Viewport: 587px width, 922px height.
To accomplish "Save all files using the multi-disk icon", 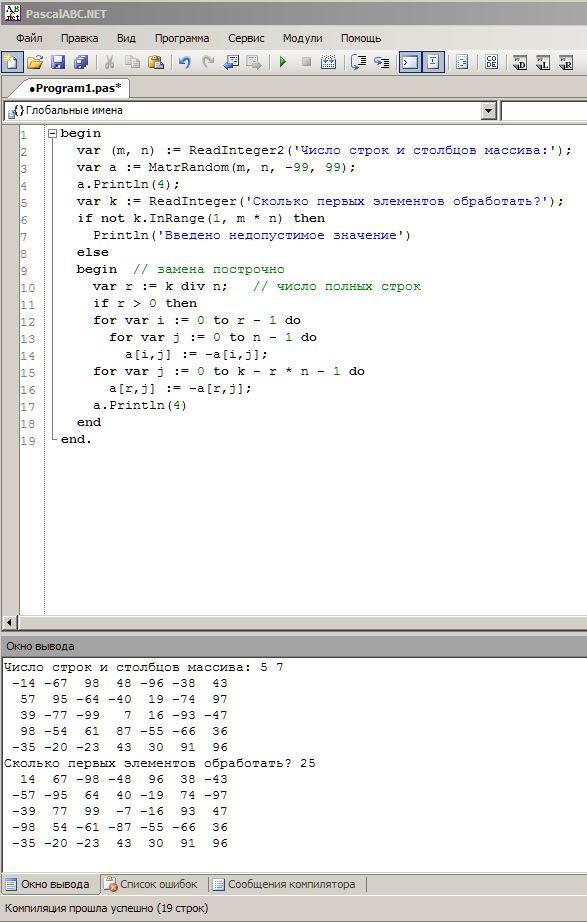I will [x=81, y=62].
